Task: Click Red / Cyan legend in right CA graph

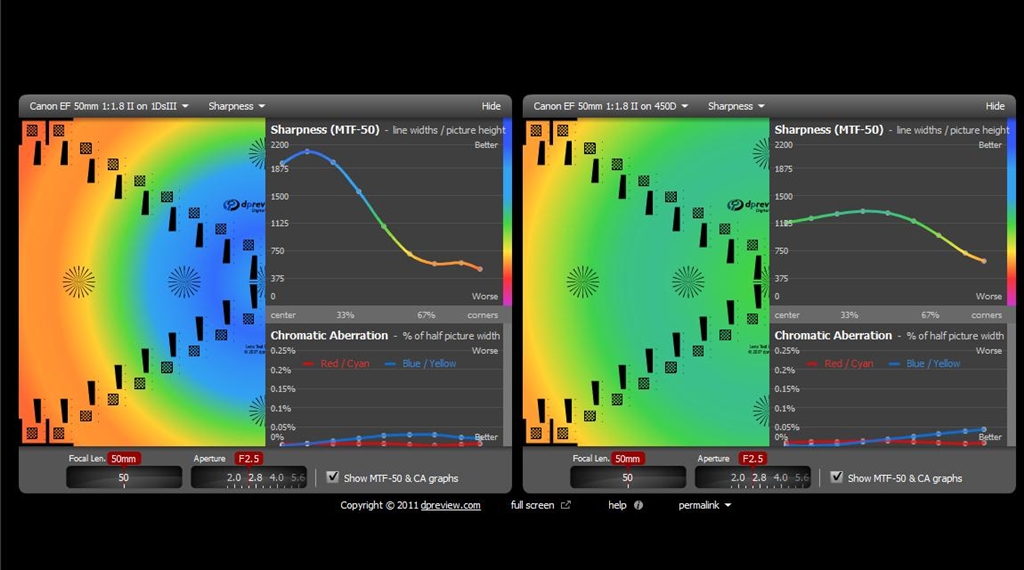Action: pyautogui.click(x=840, y=364)
